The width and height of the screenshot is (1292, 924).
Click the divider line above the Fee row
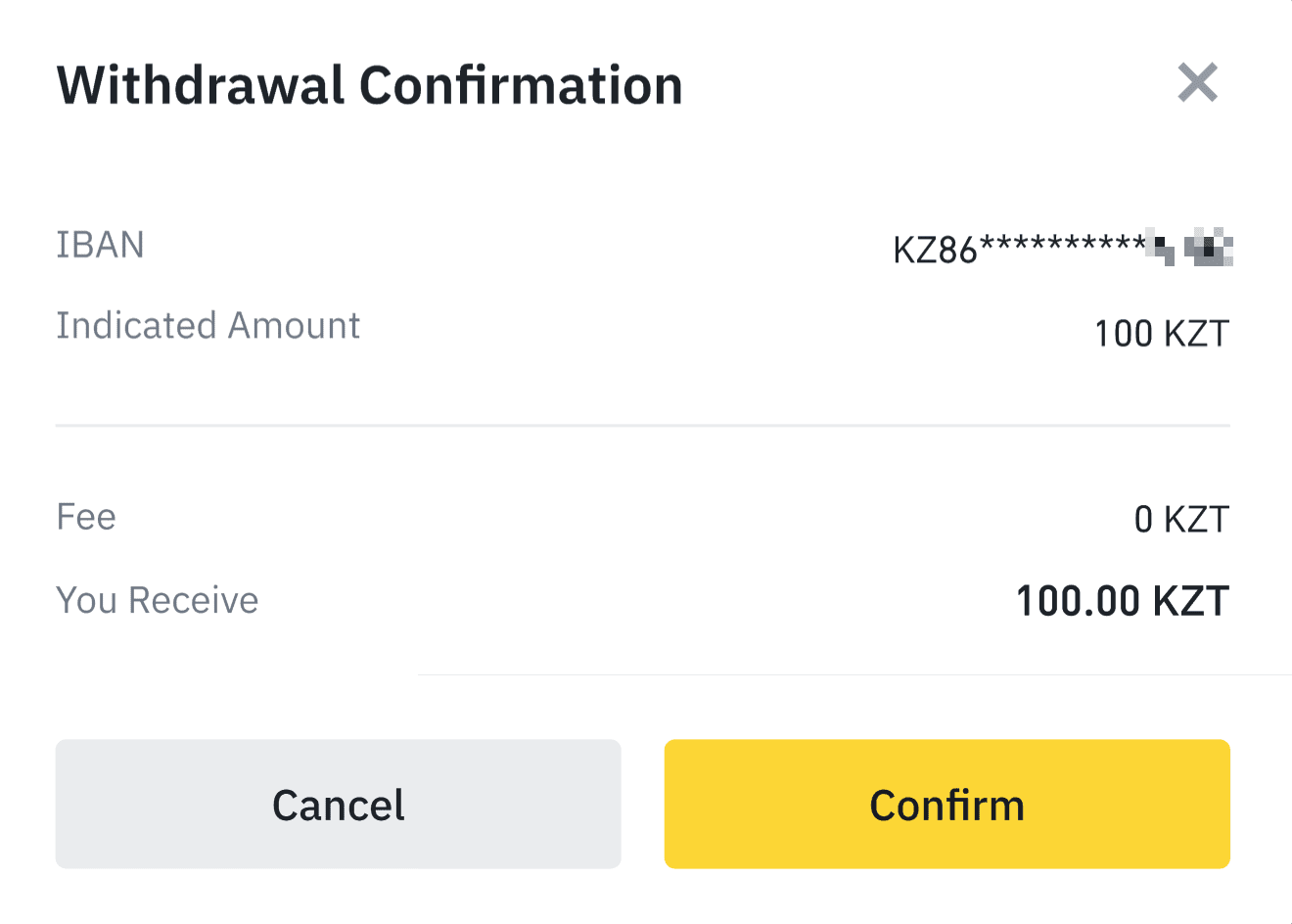point(642,426)
